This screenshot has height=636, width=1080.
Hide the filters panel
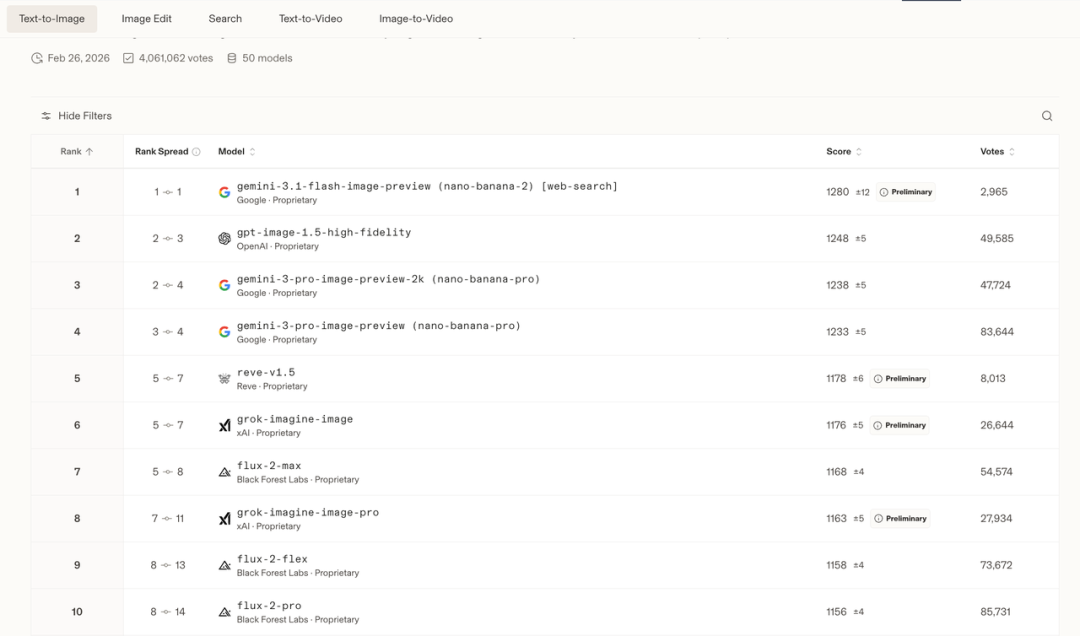click(x=76, y=116)
